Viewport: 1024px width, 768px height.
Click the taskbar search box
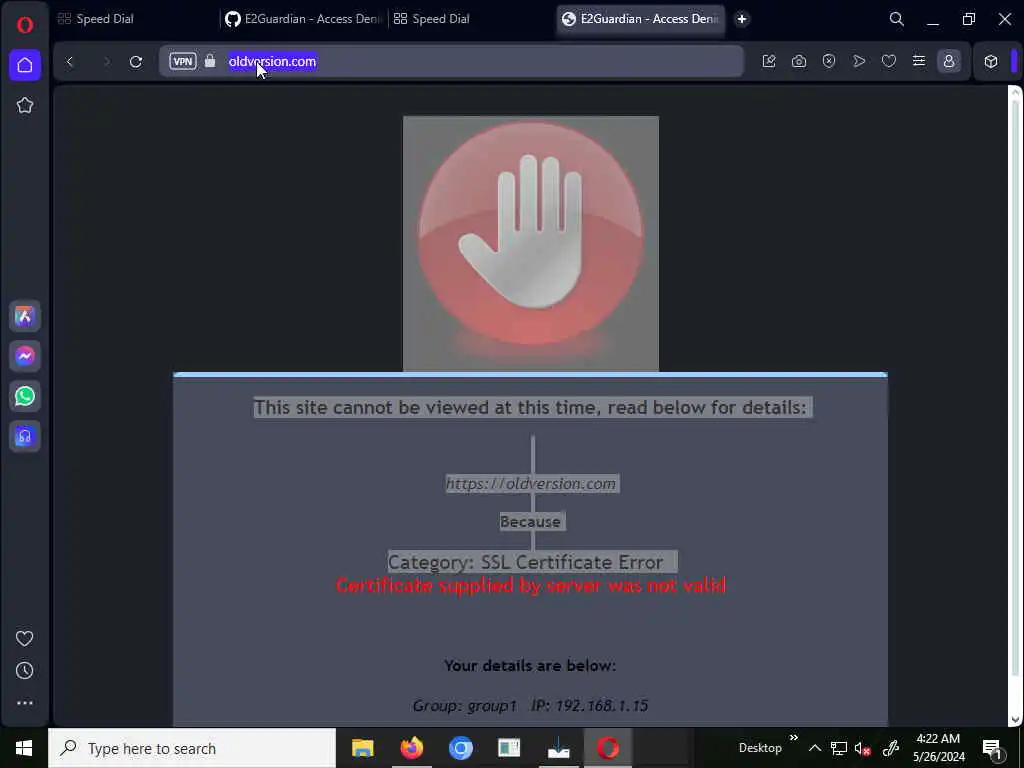[192, 748]
